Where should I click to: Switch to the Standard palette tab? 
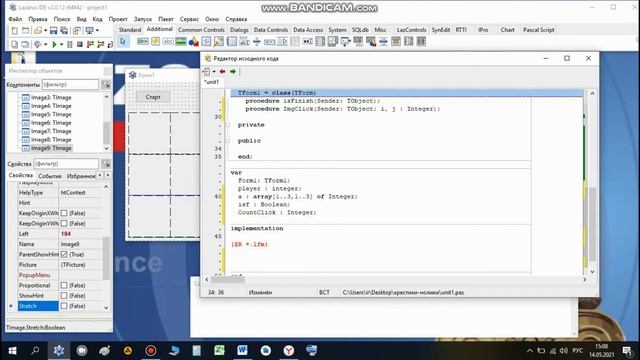point(130,30)
